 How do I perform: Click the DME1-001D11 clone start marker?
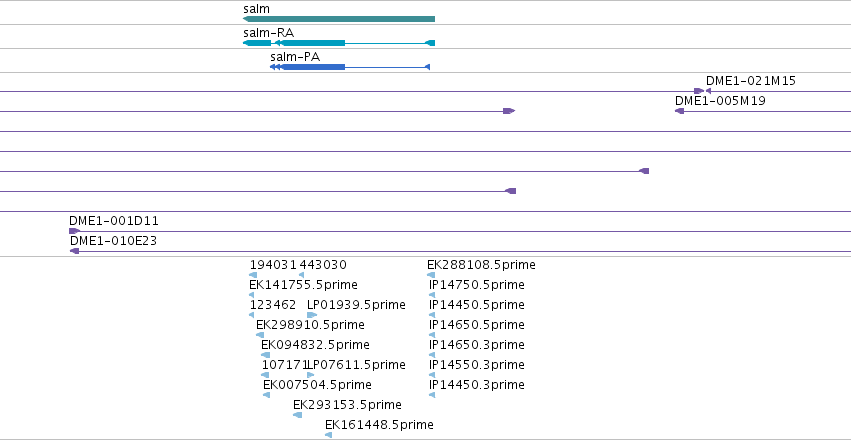click(x=74, y=231)
